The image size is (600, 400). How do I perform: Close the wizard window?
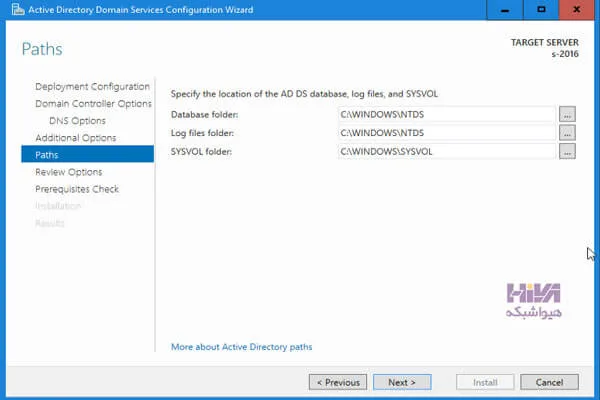pos(577,10)
